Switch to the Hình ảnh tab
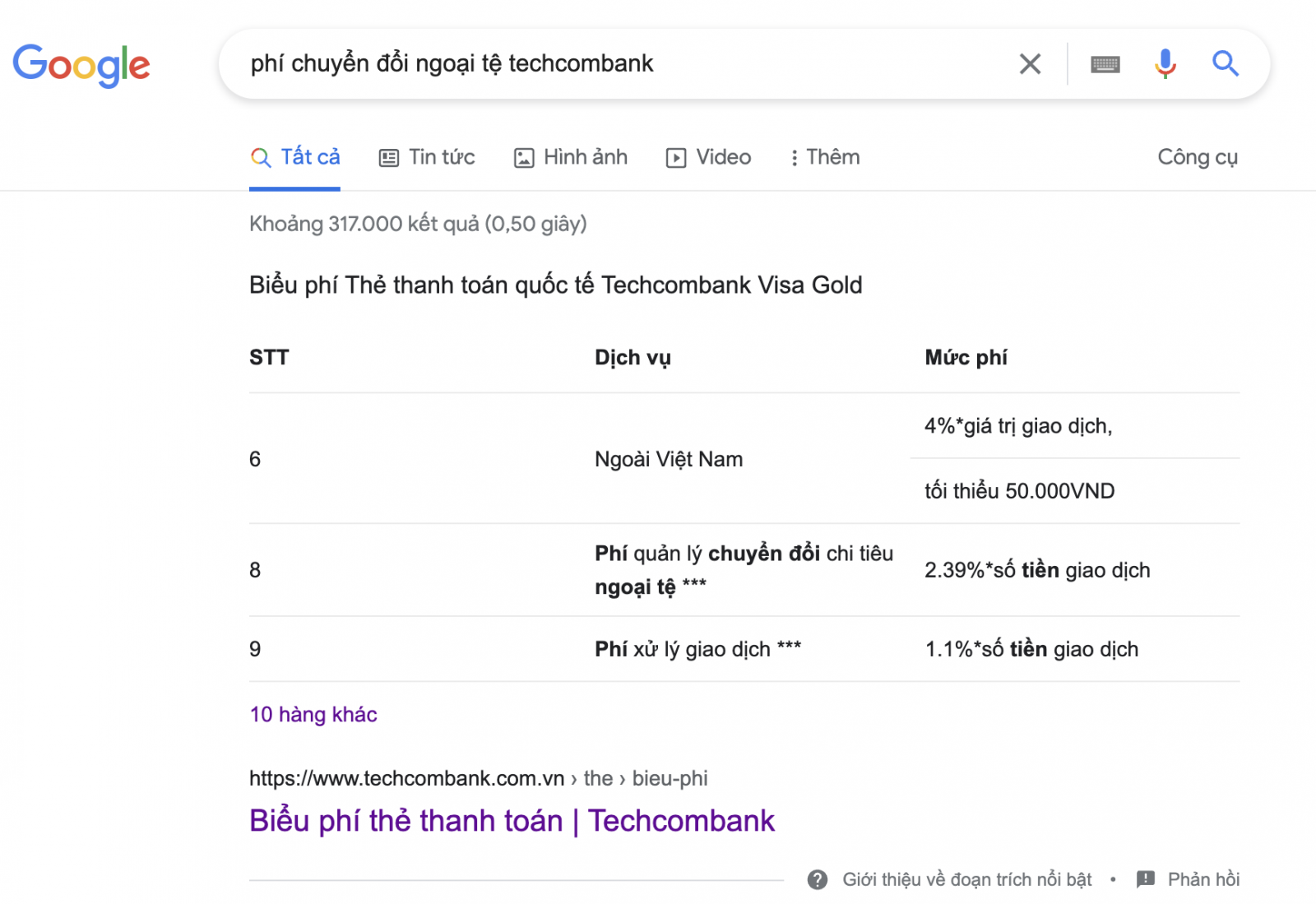1316x904 pixels. click(571, 157)
